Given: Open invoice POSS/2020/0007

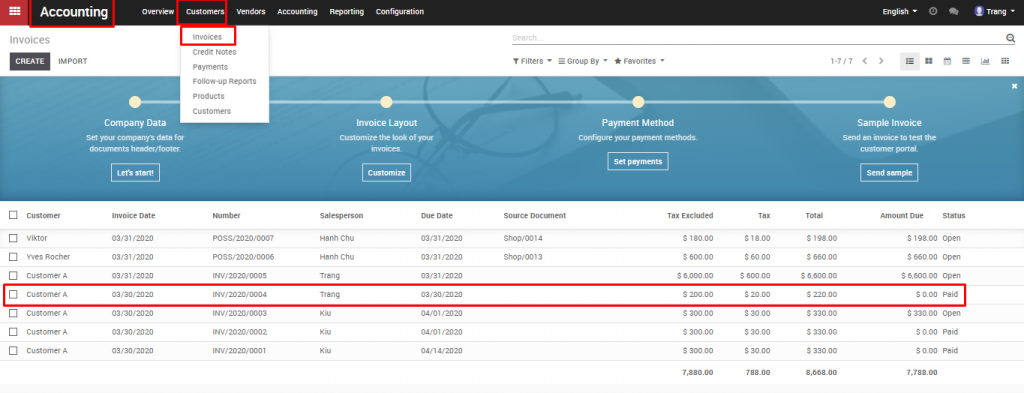Looking at the screenshot, I should 243,238.
